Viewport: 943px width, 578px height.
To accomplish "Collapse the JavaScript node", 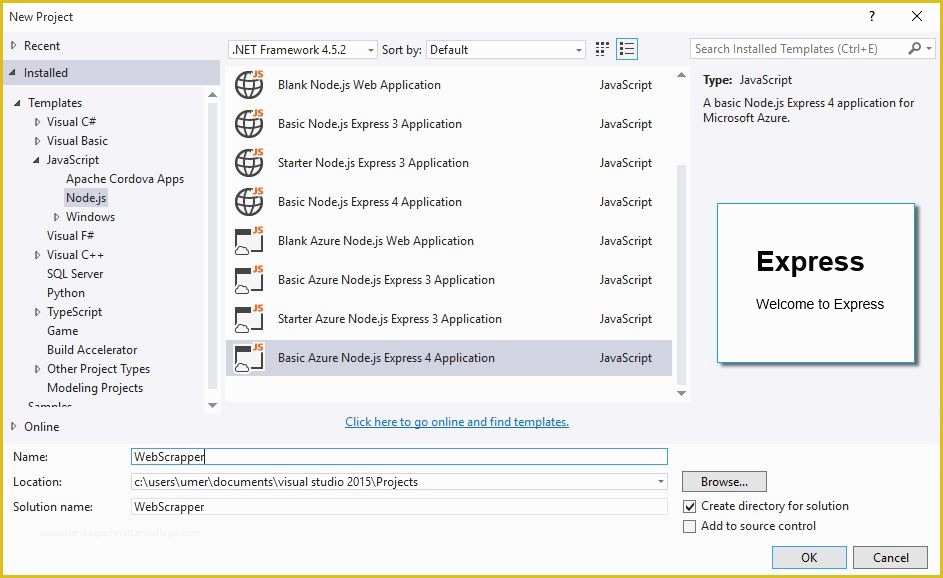I will click(37, 160).
